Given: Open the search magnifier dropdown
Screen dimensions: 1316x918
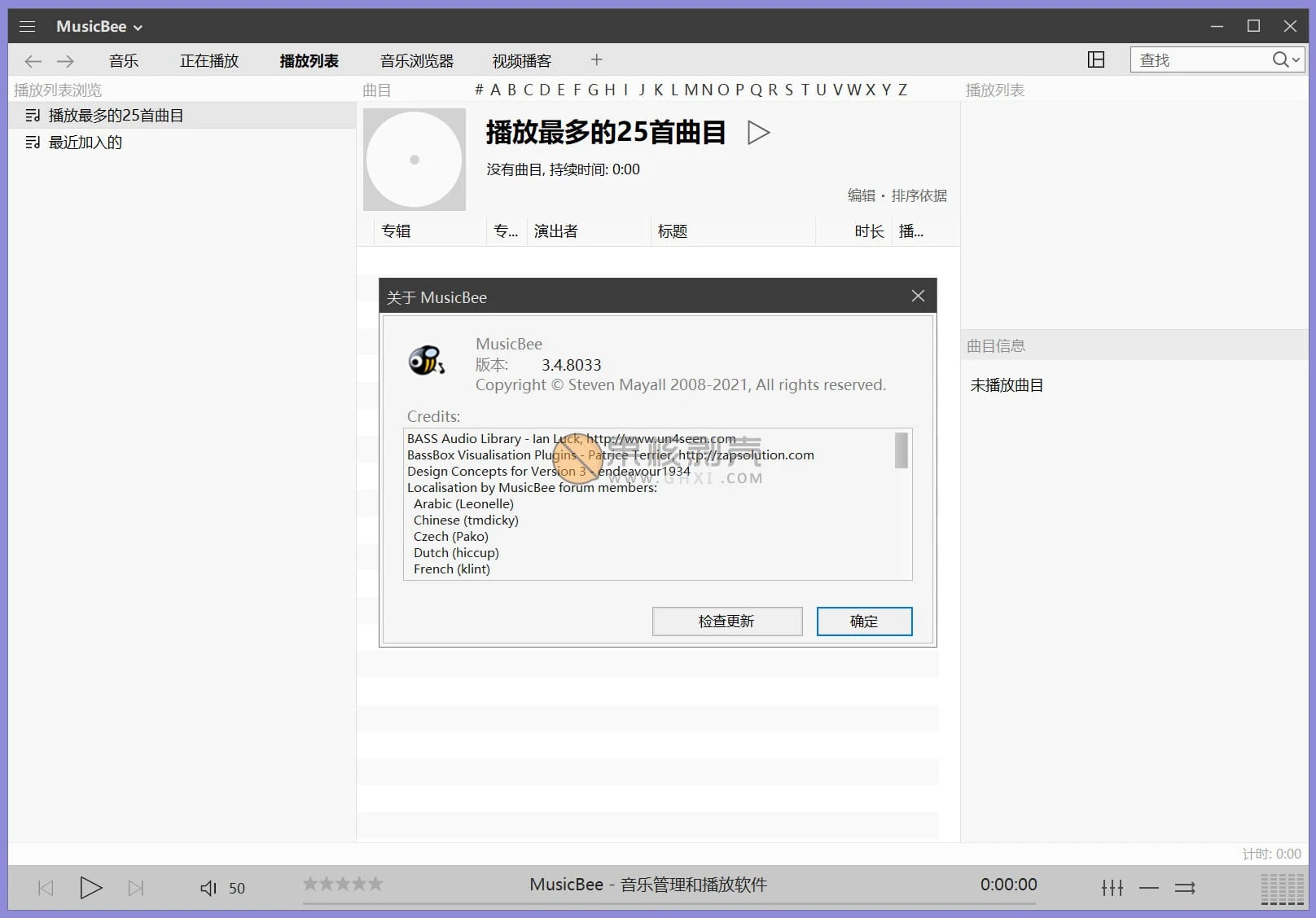Looking at the screenshot, I should coord(1287,59).
